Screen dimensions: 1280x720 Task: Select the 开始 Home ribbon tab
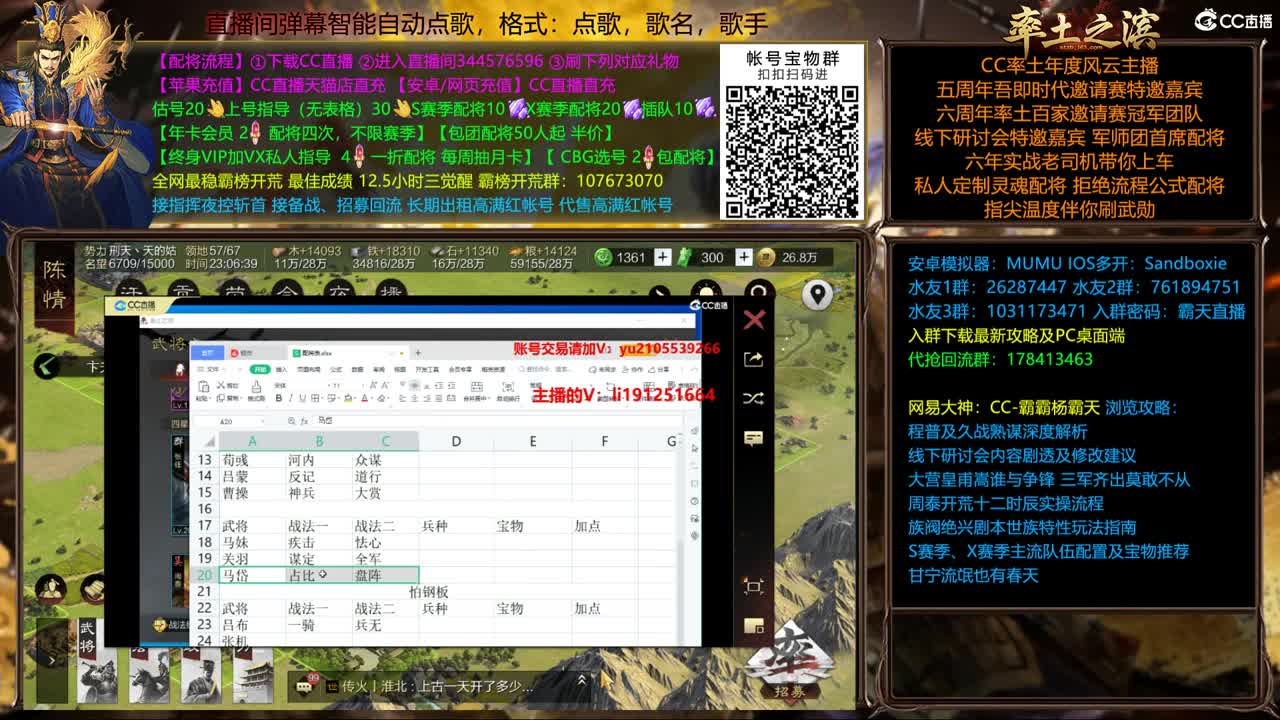point(260,369)
